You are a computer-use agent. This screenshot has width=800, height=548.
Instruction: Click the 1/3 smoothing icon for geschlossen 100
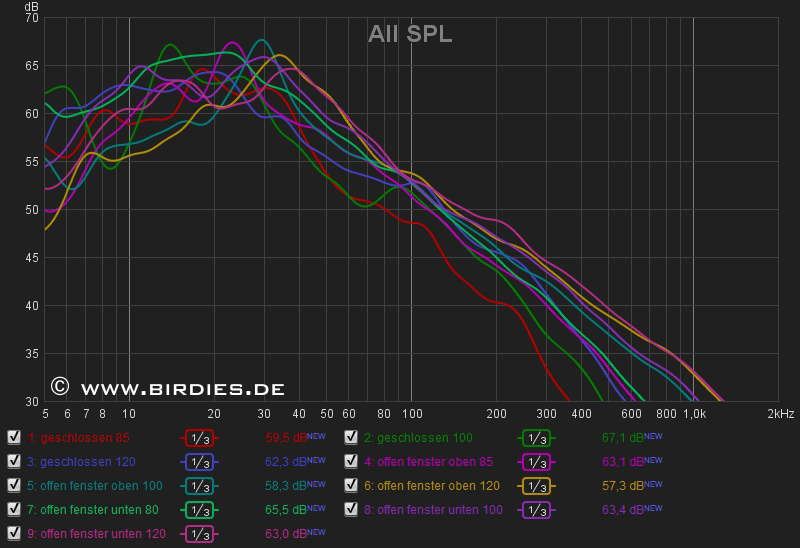click(x=537, y=437)
